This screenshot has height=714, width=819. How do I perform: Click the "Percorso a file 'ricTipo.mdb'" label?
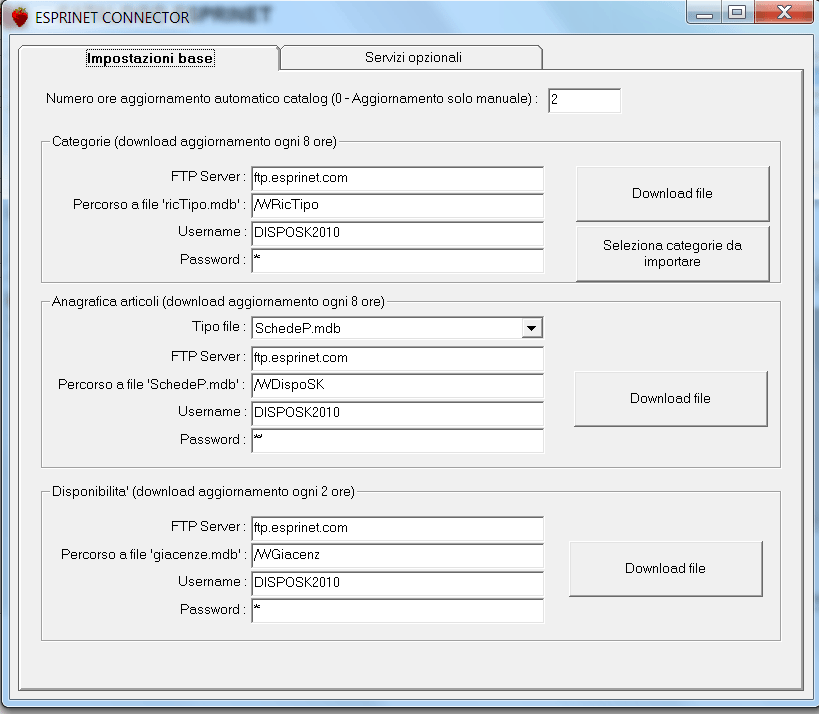(159, 204)
